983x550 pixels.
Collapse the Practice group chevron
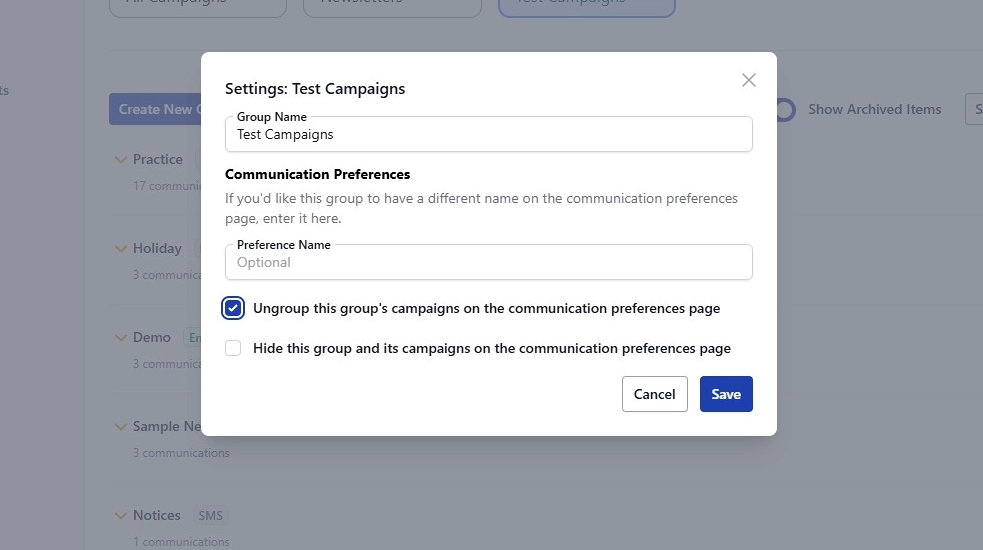point(121,159)
